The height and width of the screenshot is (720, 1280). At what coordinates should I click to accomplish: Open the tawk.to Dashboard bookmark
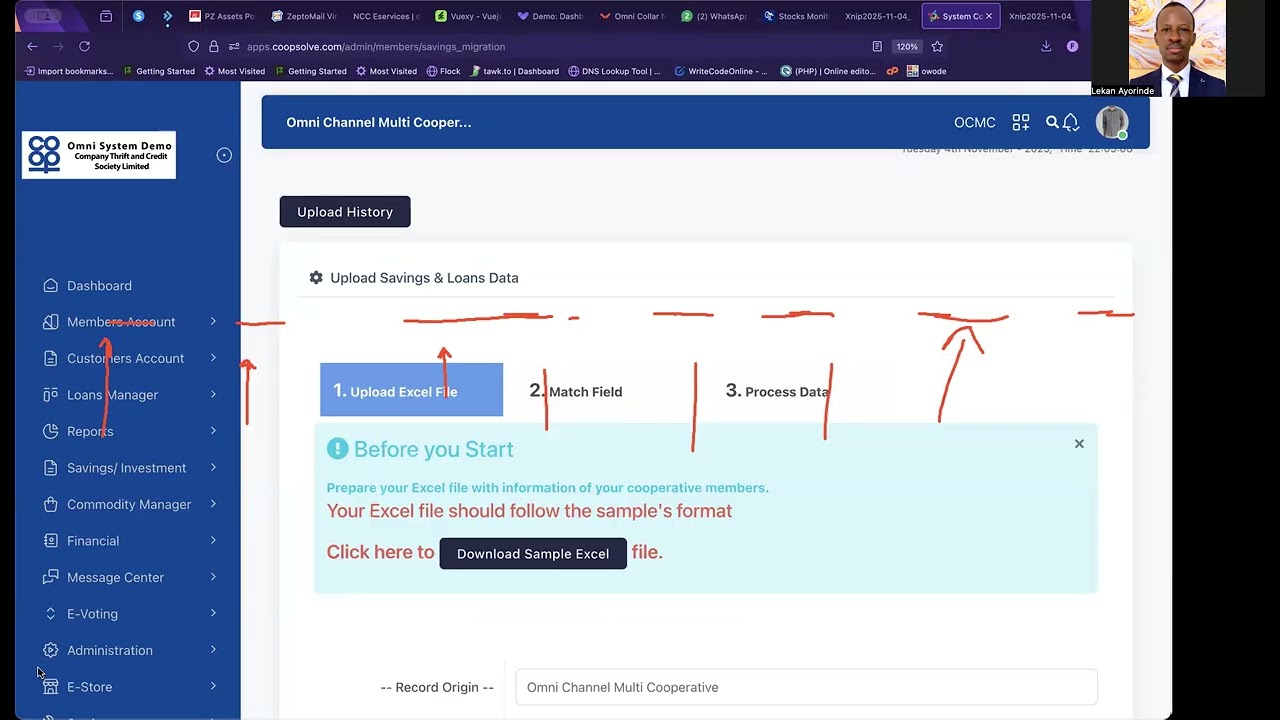(x=514, y=71)
